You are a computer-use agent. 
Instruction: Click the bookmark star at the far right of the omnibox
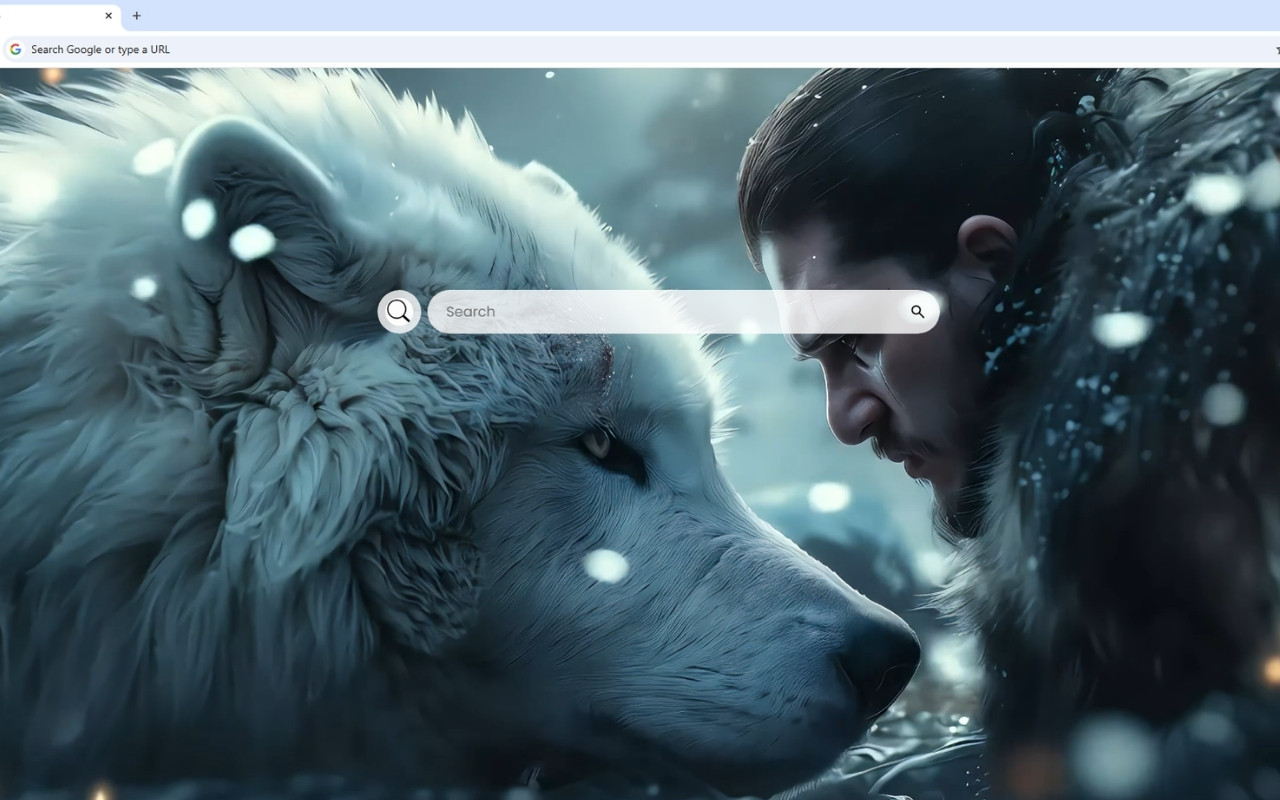click(x=1276, y=48)
